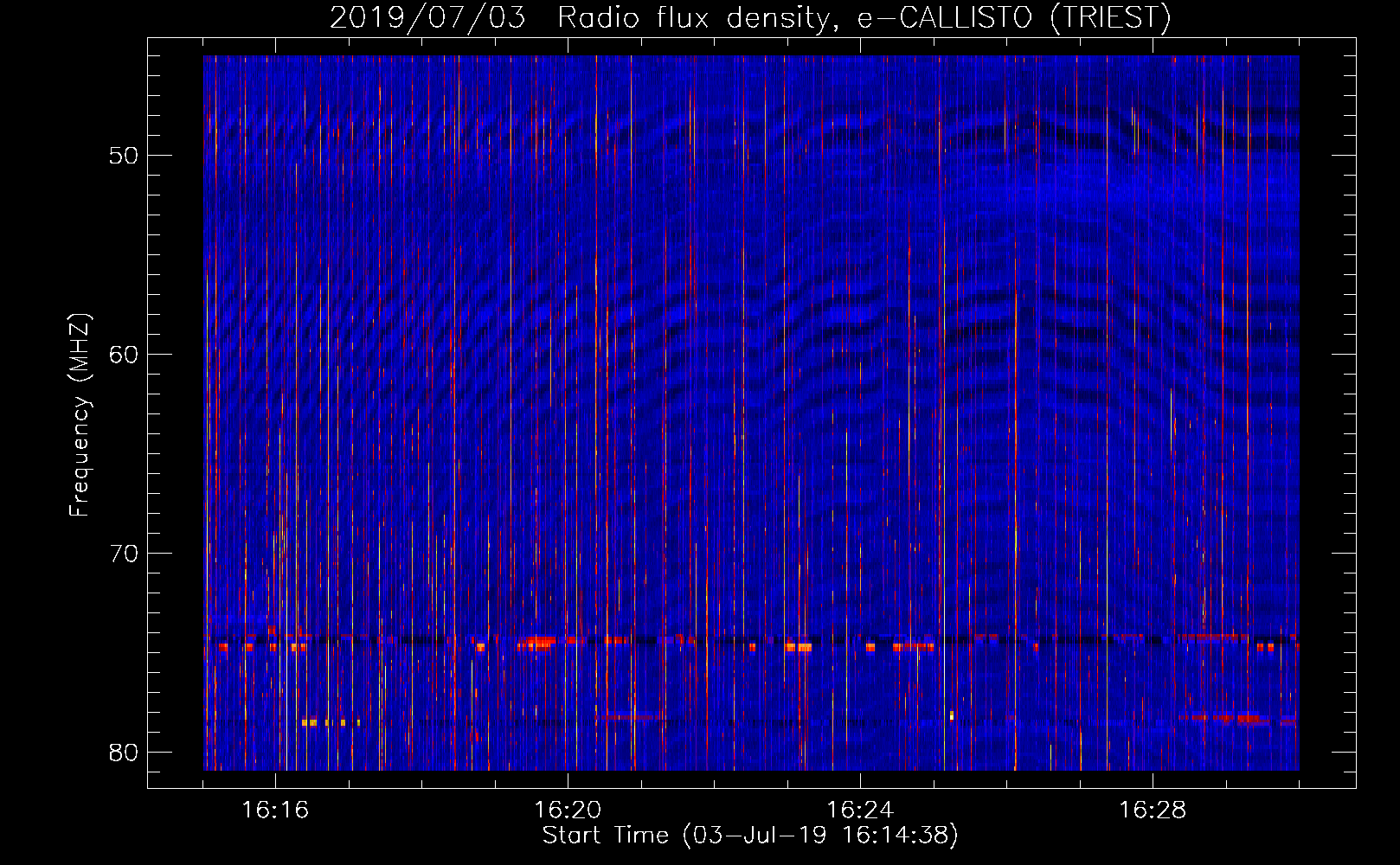Click the 'Start Time (03-Jul-19 16:14:38)' label
Image resolution: width=1400 pixels, height=865 pixels.
(750, 836)
